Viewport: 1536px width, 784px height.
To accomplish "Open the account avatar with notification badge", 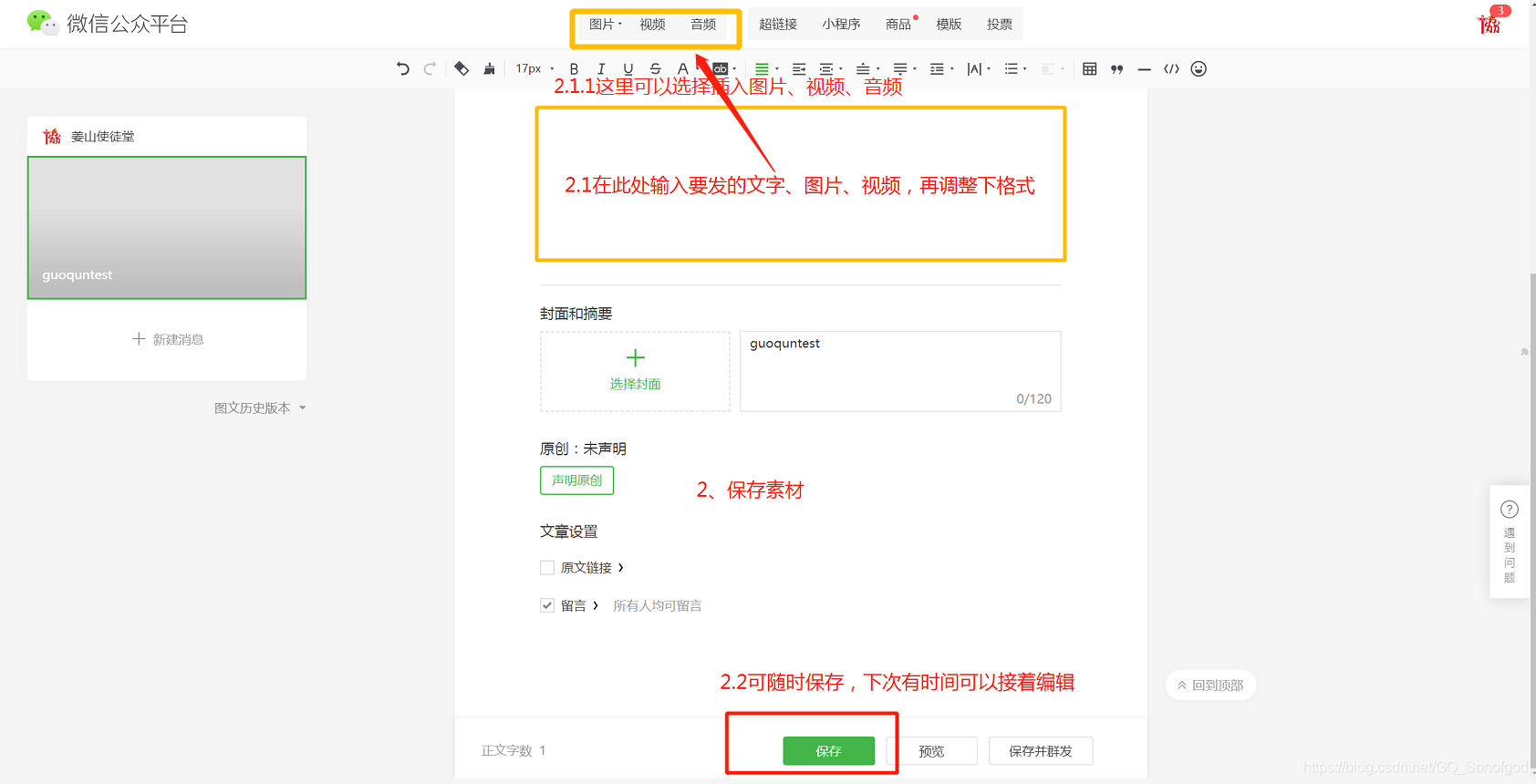I will tap(1489, 23).
